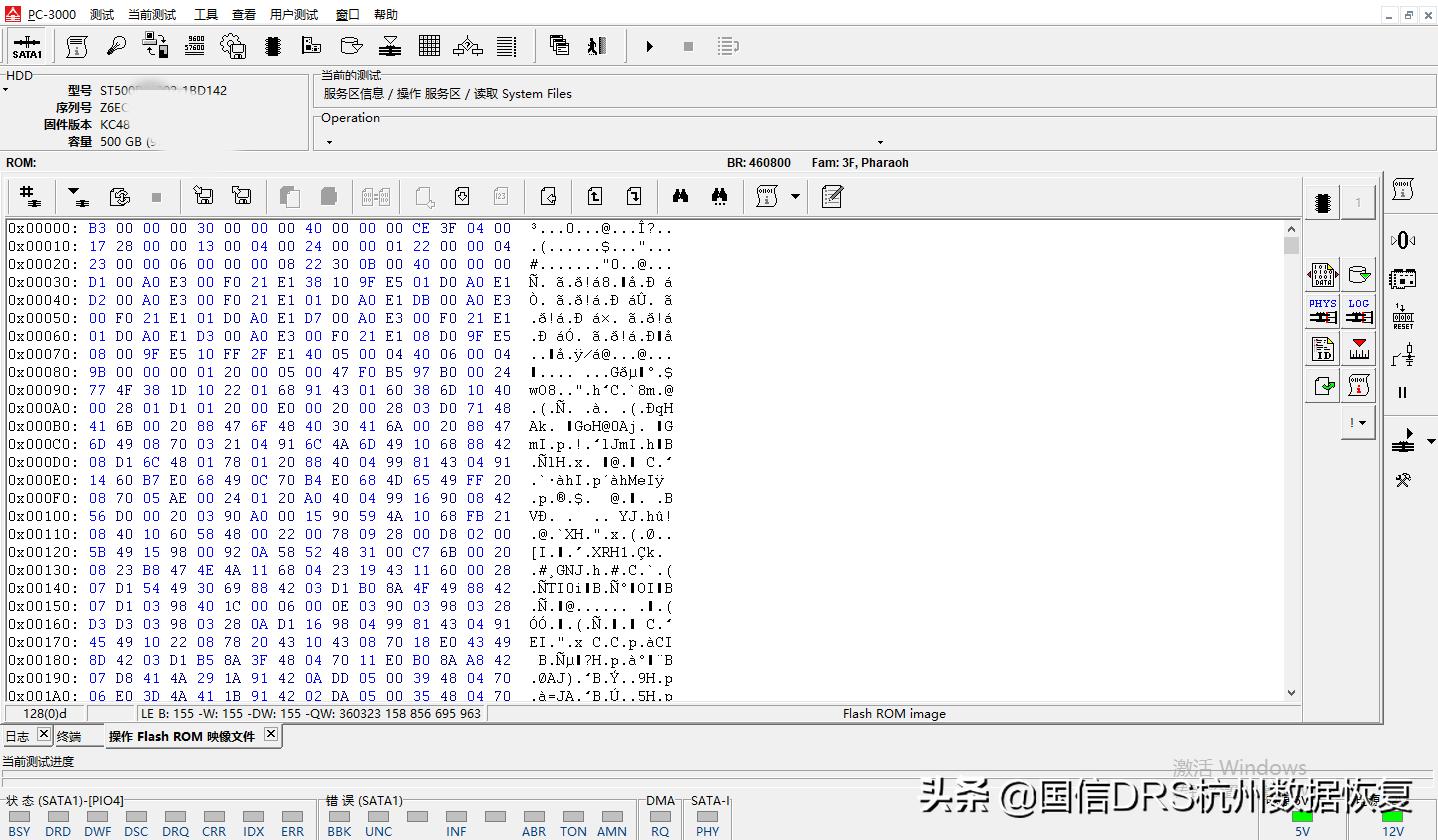Open the edit pencil icon in ROM toolbar
1438x840 pixels.
click(832, 196)
